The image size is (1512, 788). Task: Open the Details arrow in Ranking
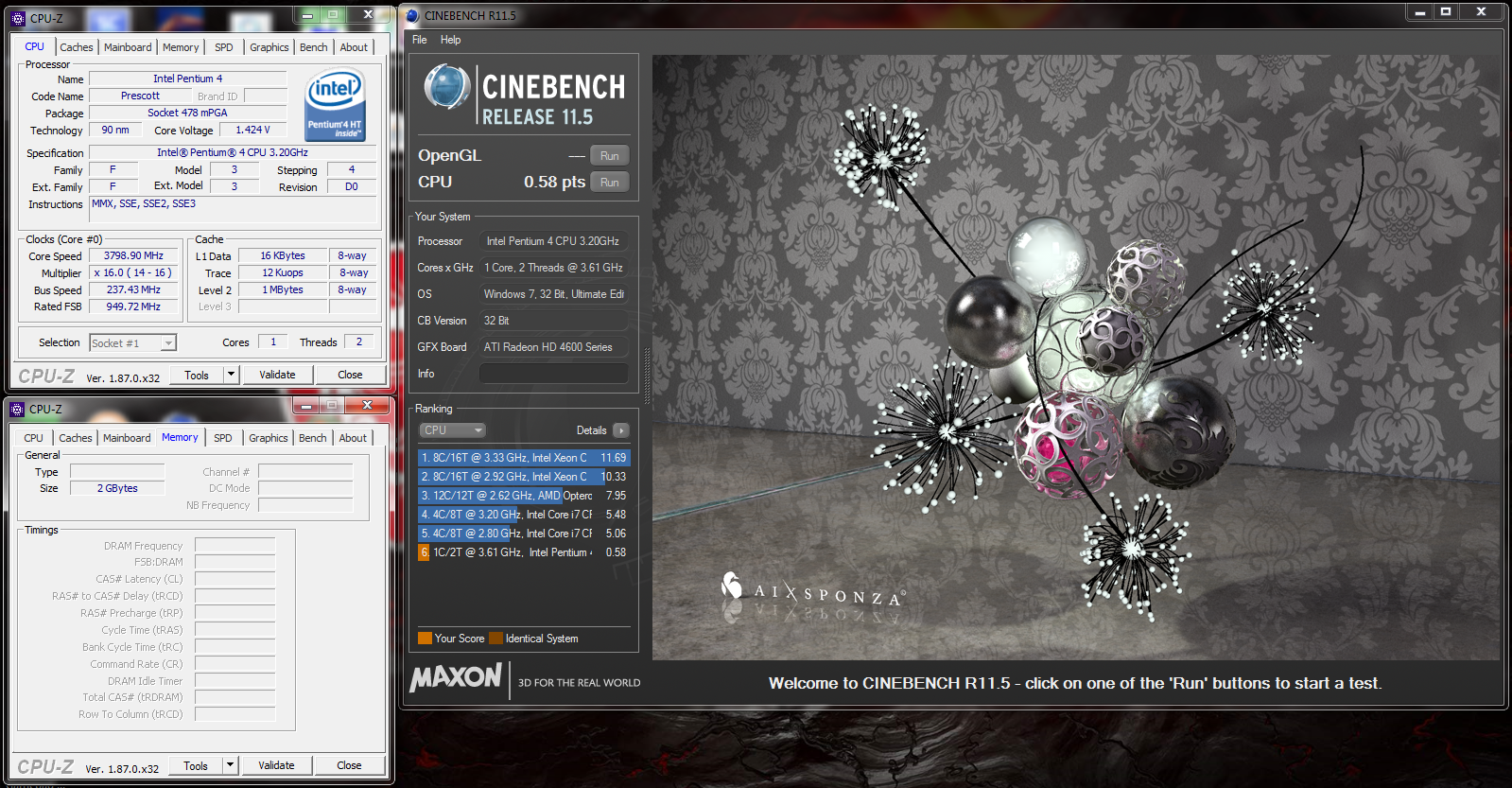(620, 430)
